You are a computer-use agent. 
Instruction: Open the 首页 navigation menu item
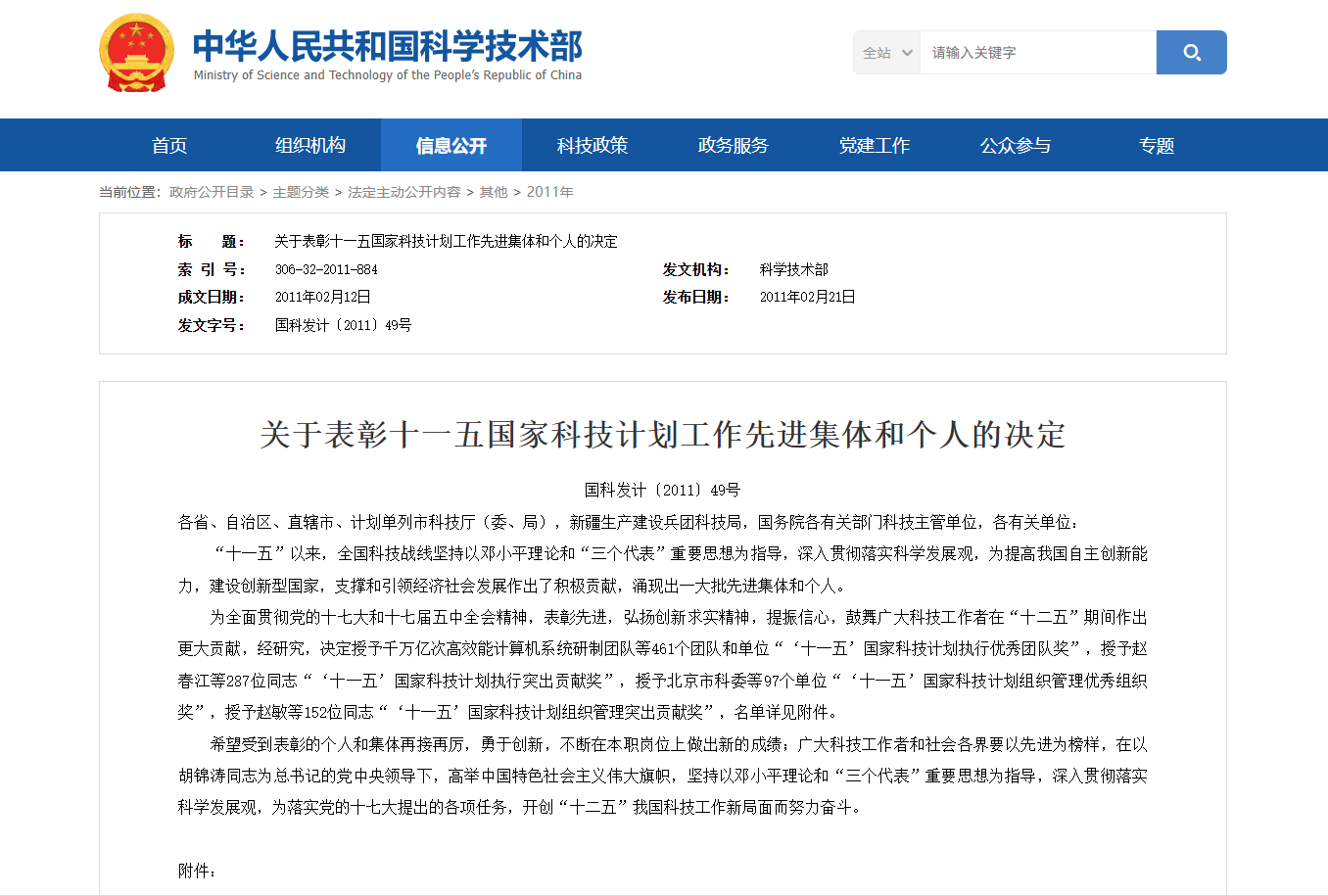169,146
